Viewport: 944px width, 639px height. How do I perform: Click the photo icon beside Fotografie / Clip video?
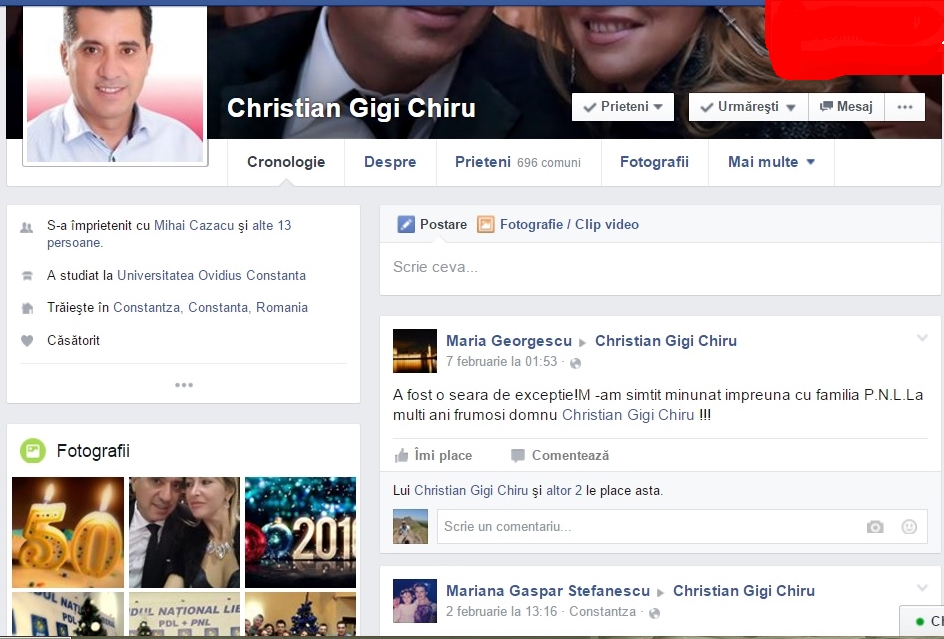[485, 225]
